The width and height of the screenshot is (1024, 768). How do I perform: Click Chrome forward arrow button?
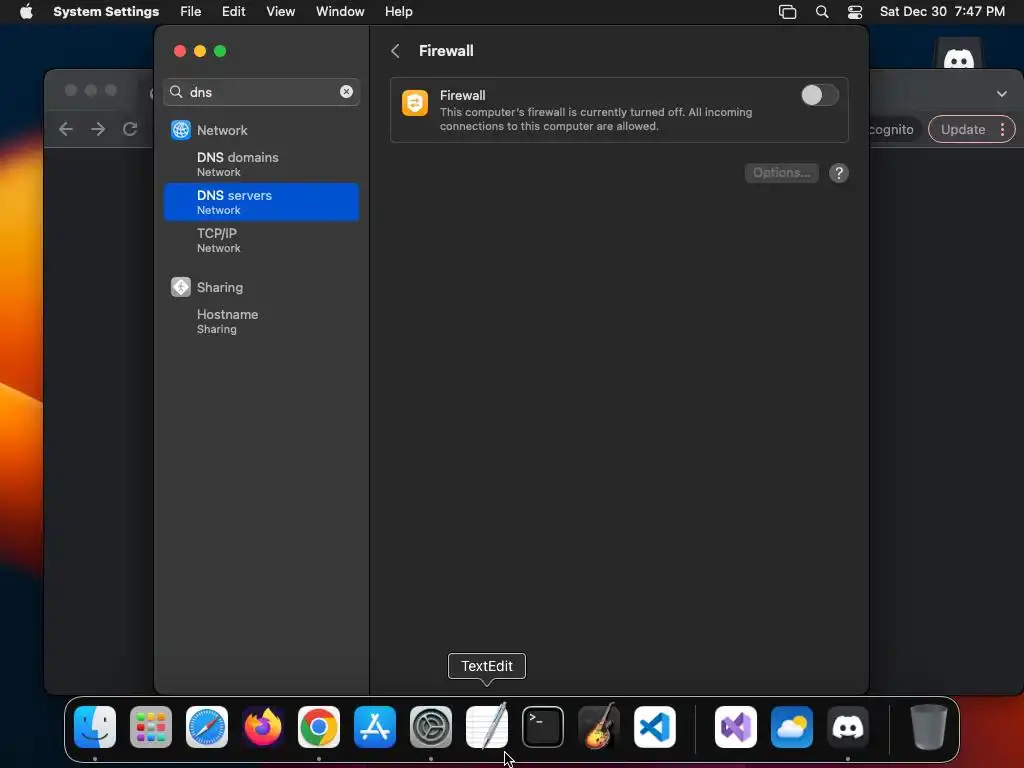(x=98, y=129)
